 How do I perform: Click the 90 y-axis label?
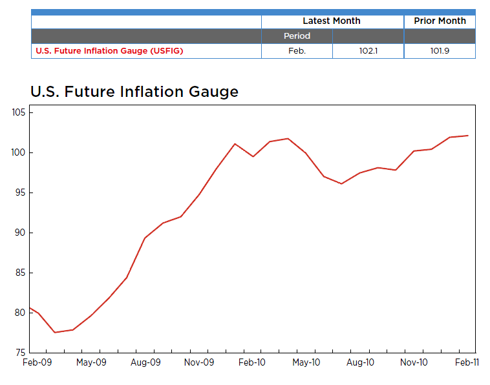point(20,233)
